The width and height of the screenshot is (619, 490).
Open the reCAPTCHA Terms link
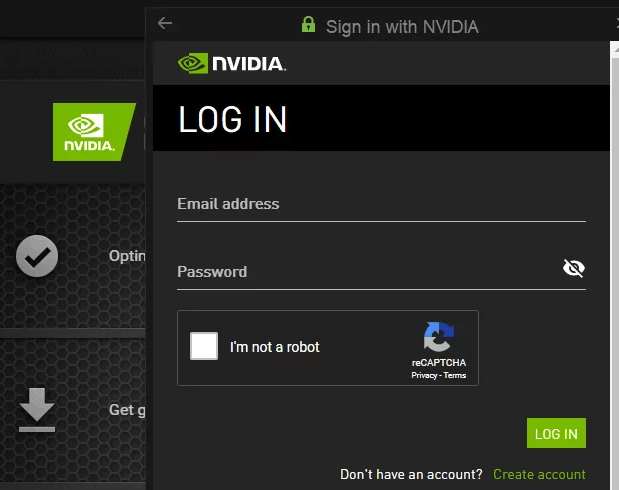tap(455, 375)
